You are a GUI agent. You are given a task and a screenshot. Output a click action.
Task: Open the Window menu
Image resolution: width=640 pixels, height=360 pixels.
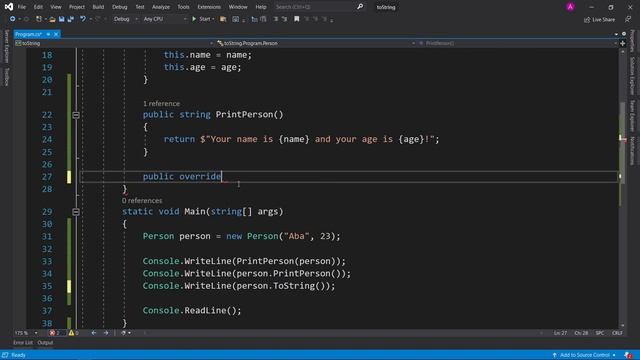238,7
